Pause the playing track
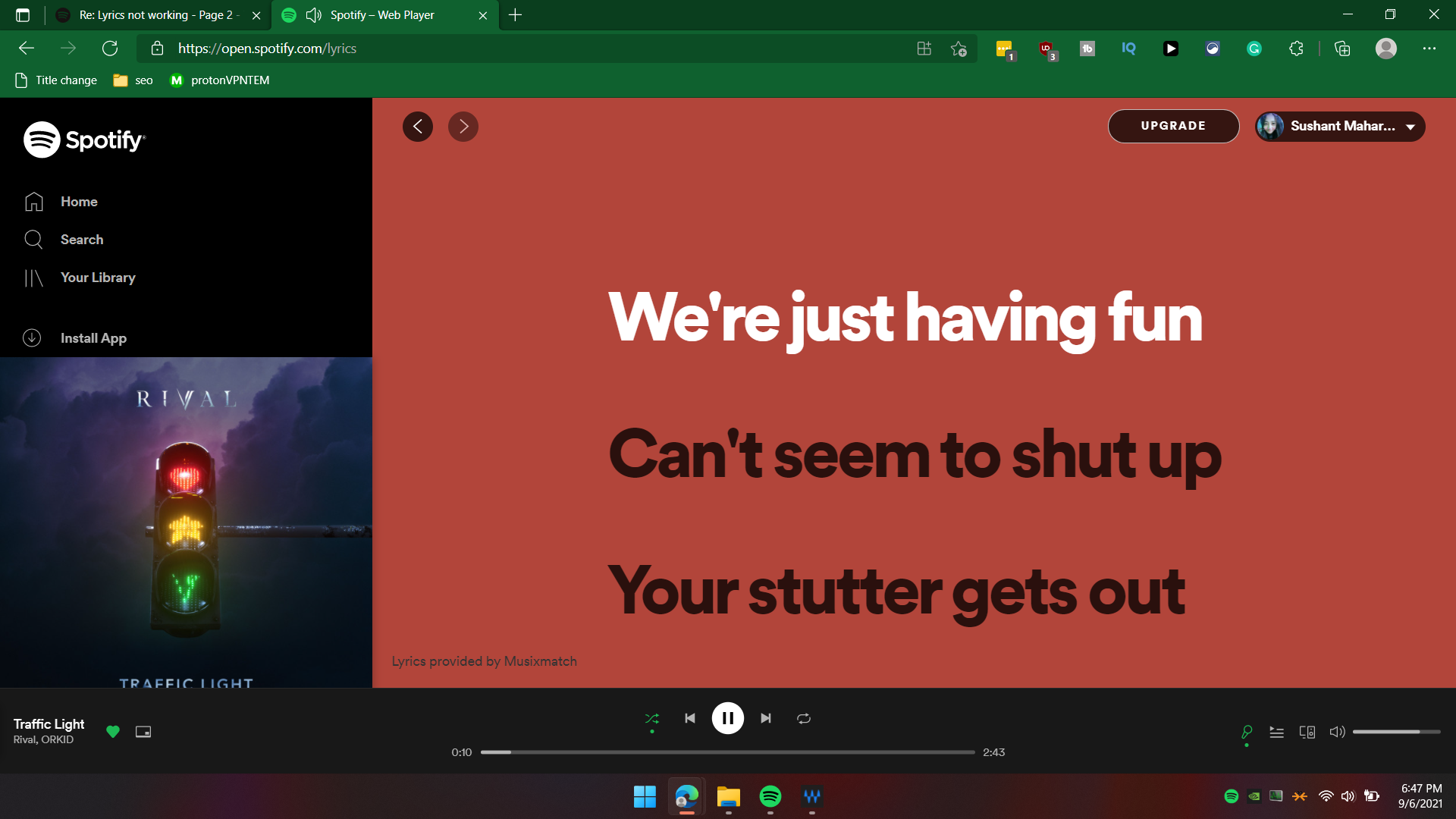 coord(727,718)
